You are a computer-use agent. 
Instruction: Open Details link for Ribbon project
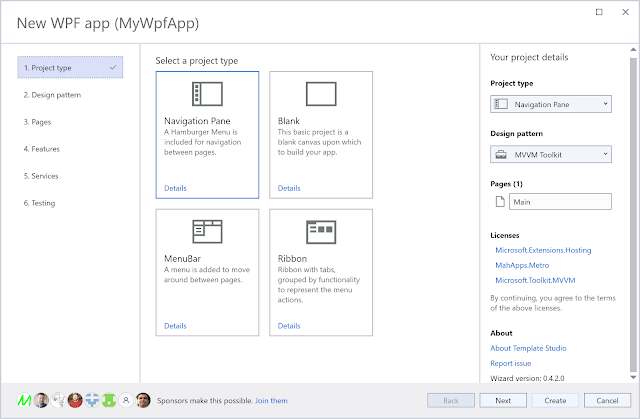pos(289,326)
